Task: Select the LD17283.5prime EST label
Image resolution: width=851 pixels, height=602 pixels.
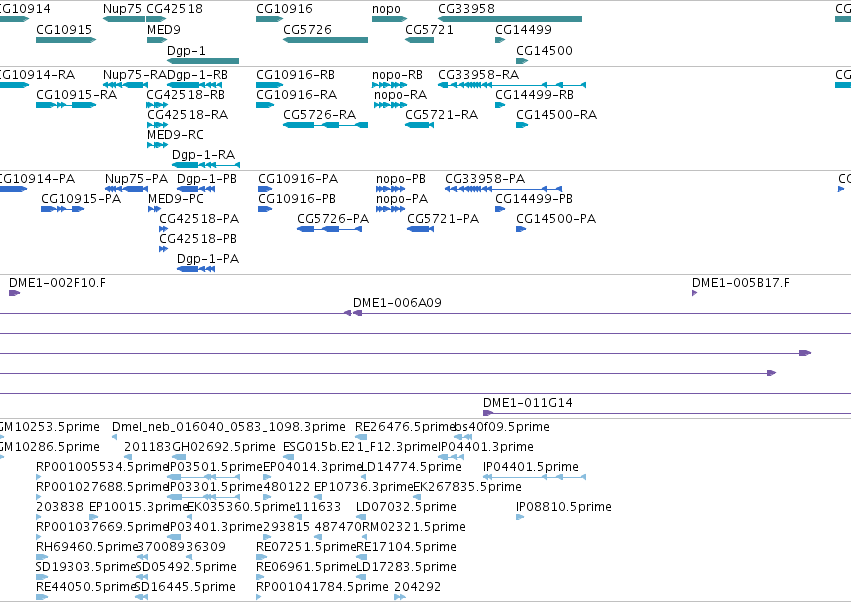Action: pos(407,568)
